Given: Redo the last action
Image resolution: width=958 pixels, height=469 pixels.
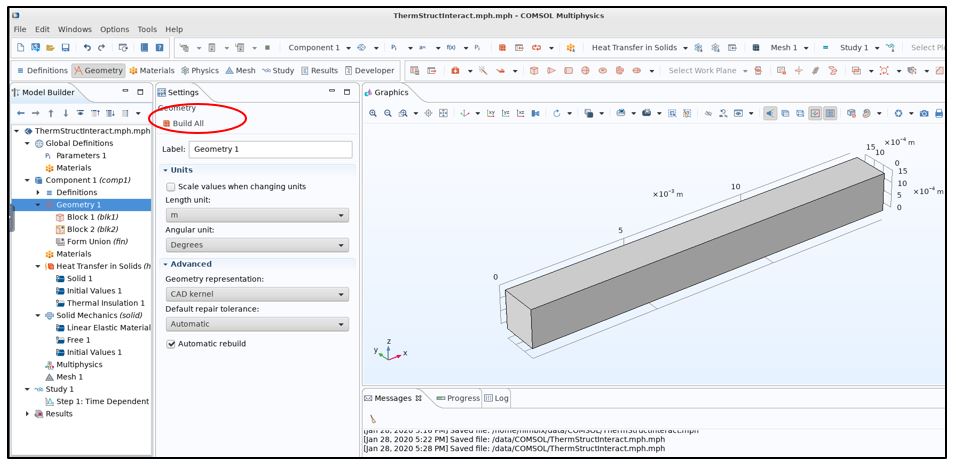Looking at the screenshot, I should coord(101,48).
